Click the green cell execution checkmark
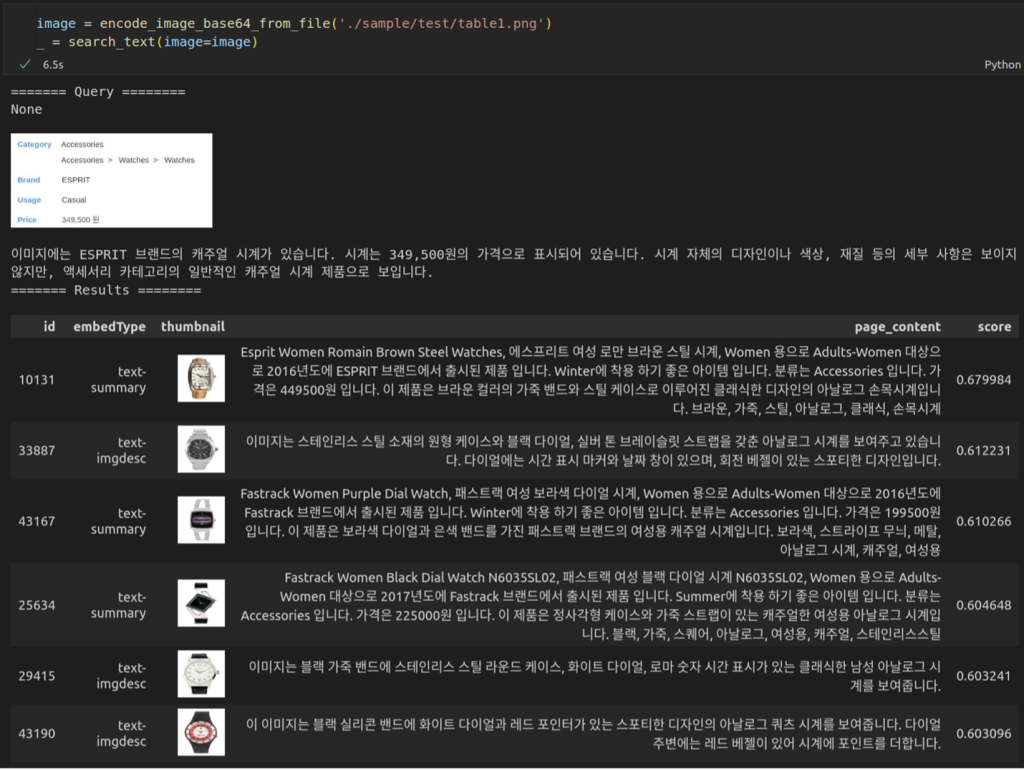The height and width of the screenshot is (770, 1024). pos(25,64)
